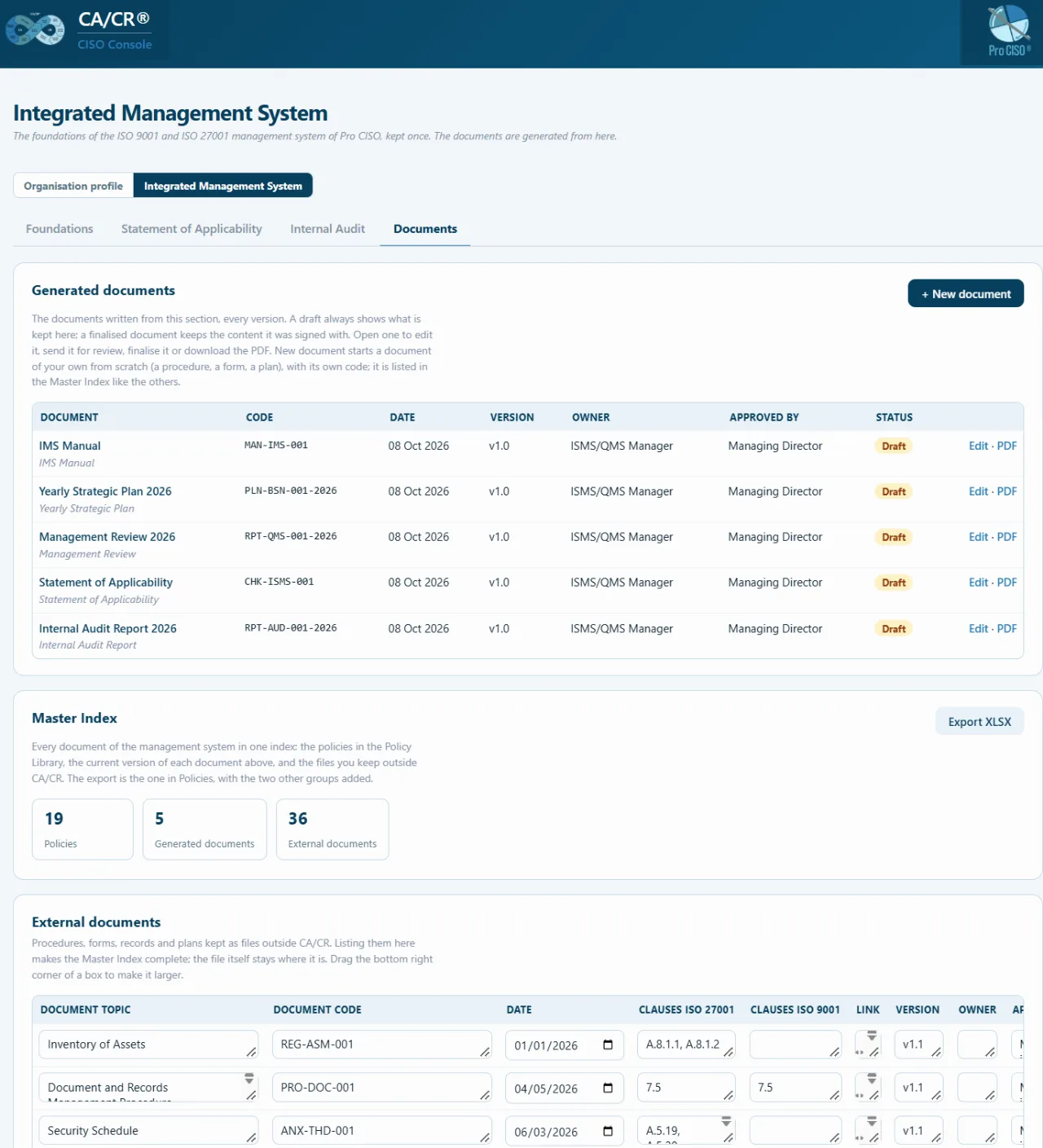Click the 5 Generated documents count card

click(205, 829)
